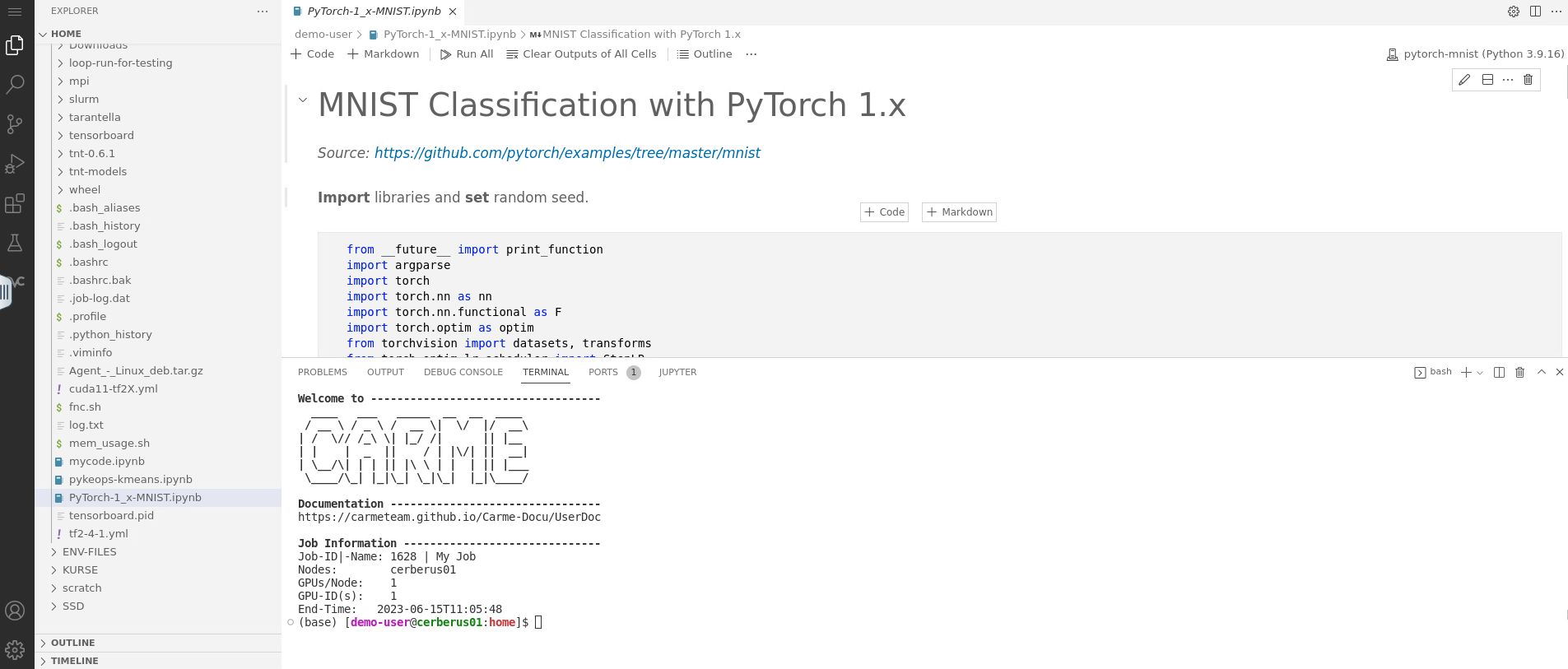Split the editor layout

point(1535,12)
